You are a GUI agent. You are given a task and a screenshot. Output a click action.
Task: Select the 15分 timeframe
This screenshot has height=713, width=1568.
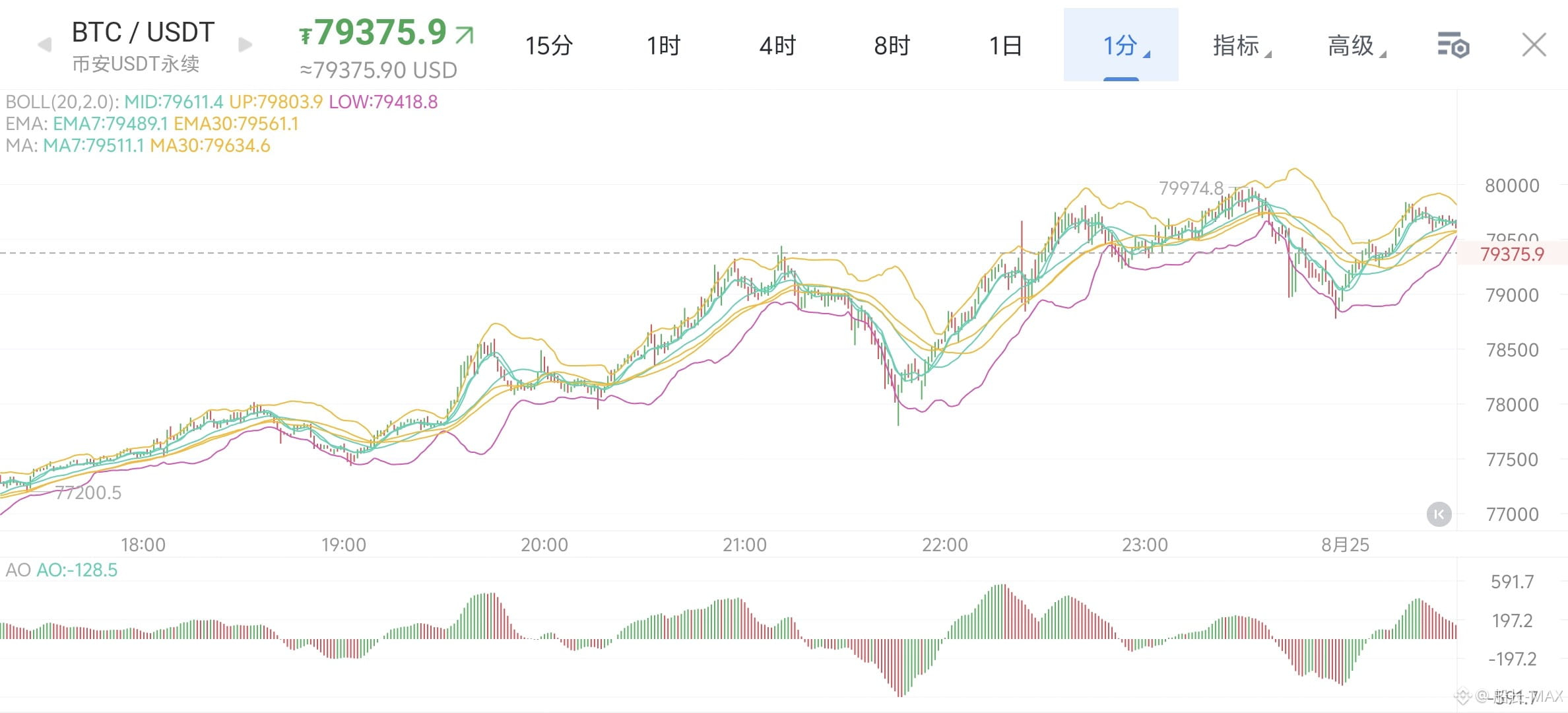click(x=548, y=46)
